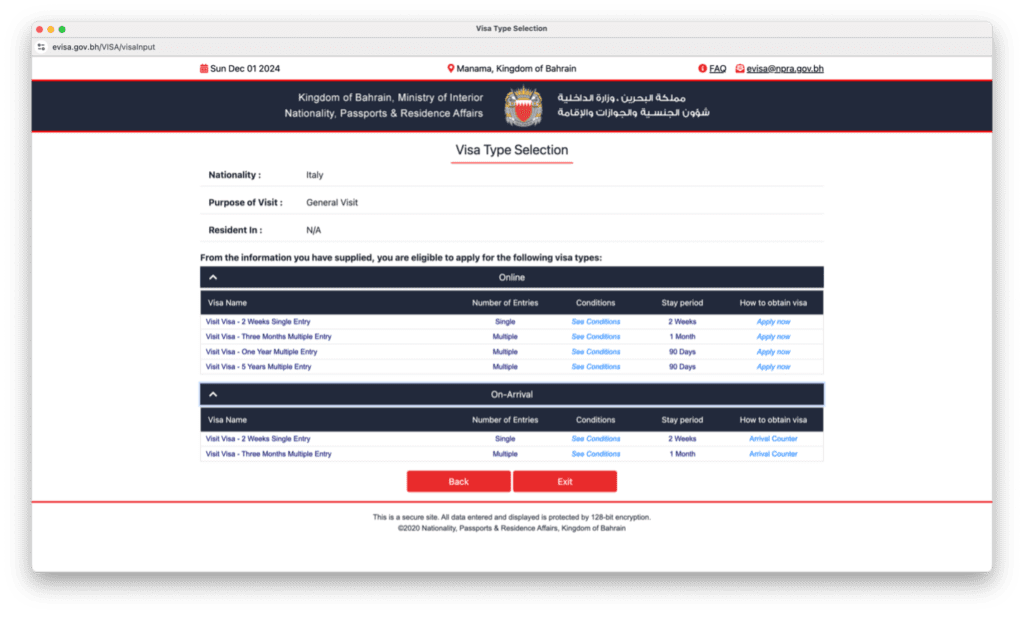Click the 2 Weeks stay period in Online table

(x=682, y=322)
